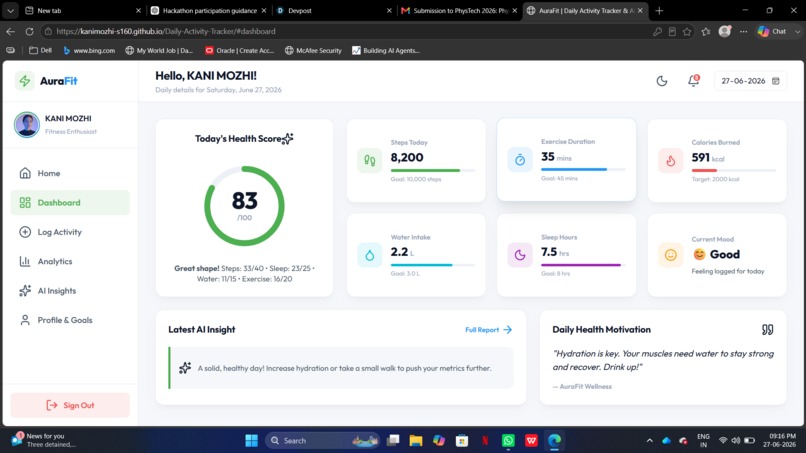Viewport: 806px width, 453px height.
Task: Open File Explorer from the taskbar
Action: click(415, 441)
